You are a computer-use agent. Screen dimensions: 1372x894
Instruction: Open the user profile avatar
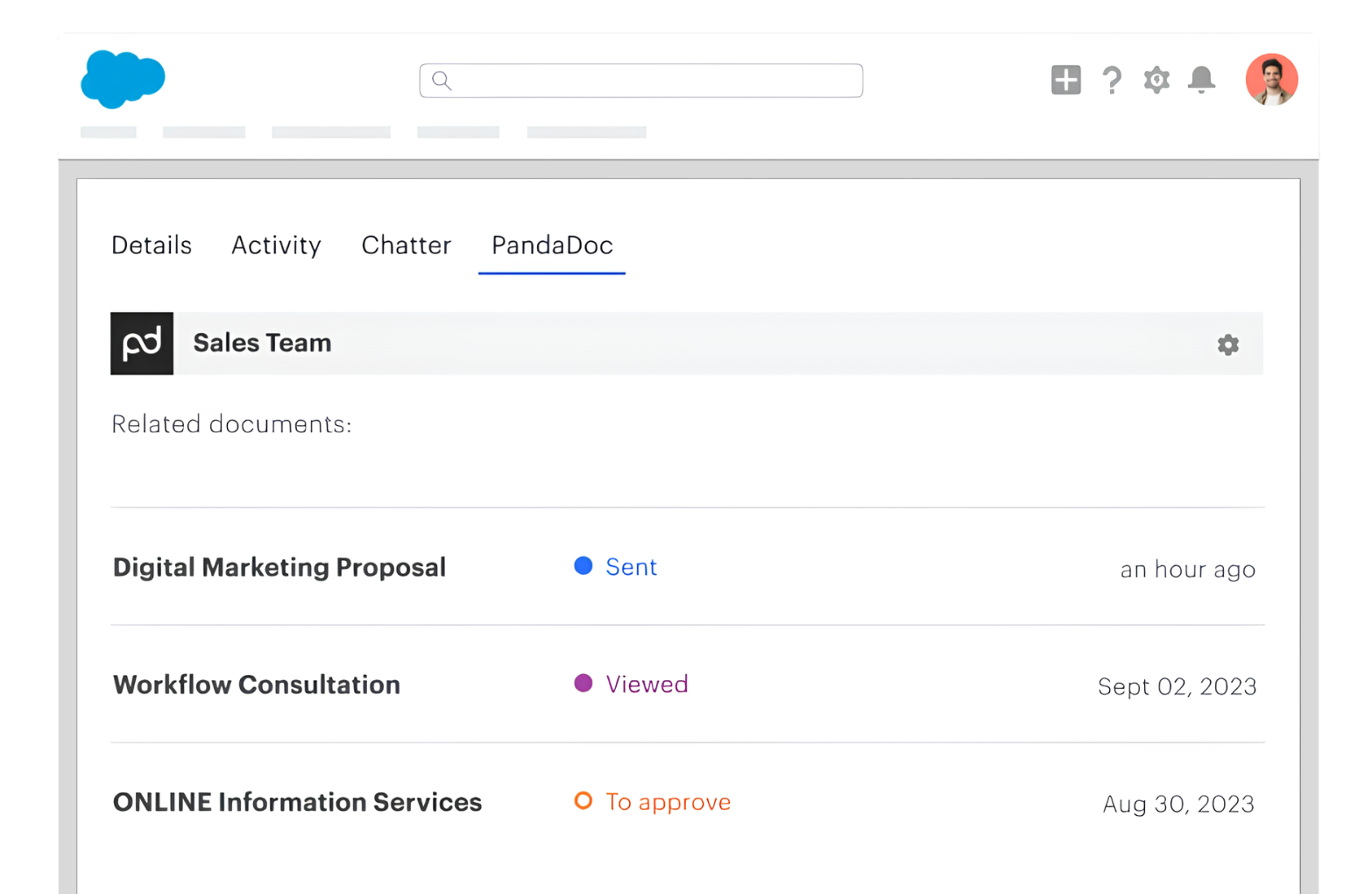[1271, 80]
